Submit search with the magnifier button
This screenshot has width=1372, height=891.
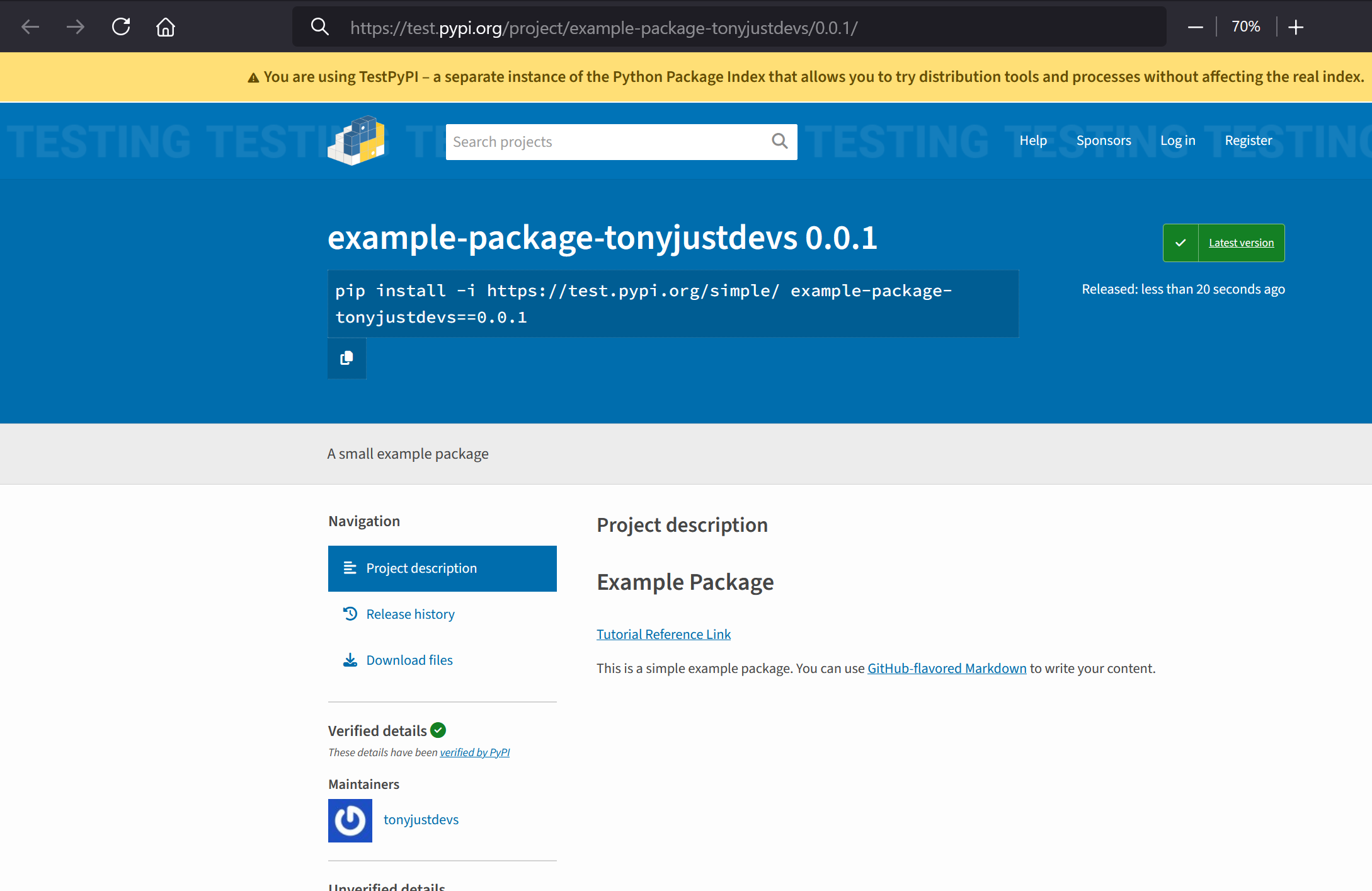point(780,141)
